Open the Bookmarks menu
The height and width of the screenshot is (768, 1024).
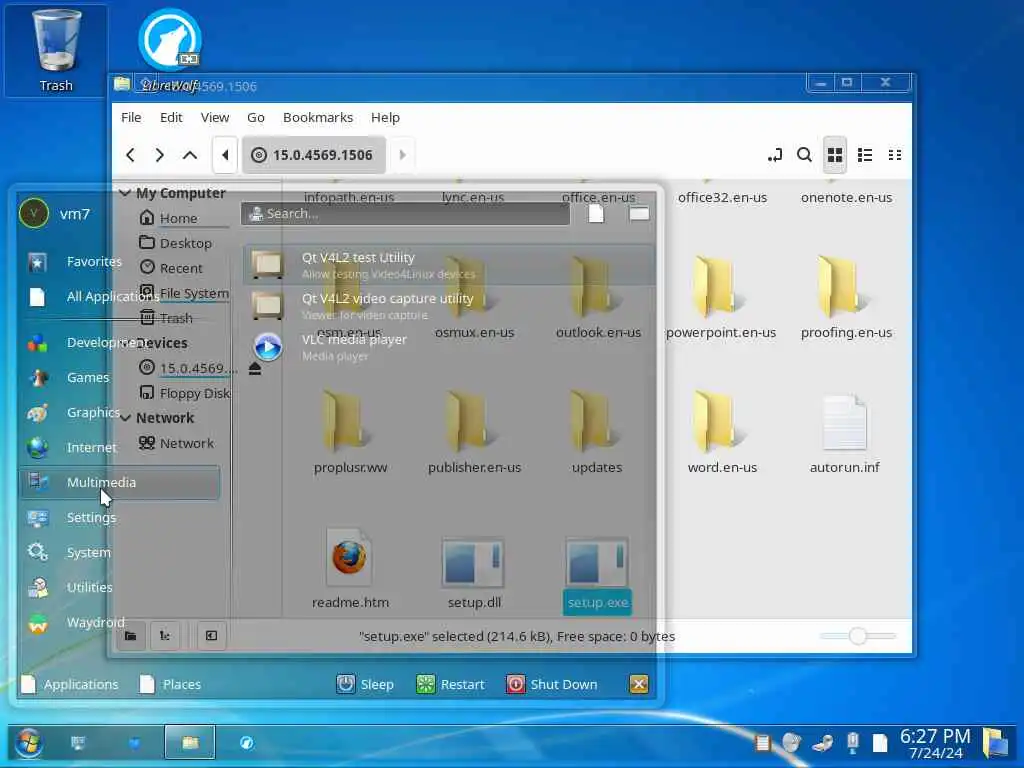point(317,118)
